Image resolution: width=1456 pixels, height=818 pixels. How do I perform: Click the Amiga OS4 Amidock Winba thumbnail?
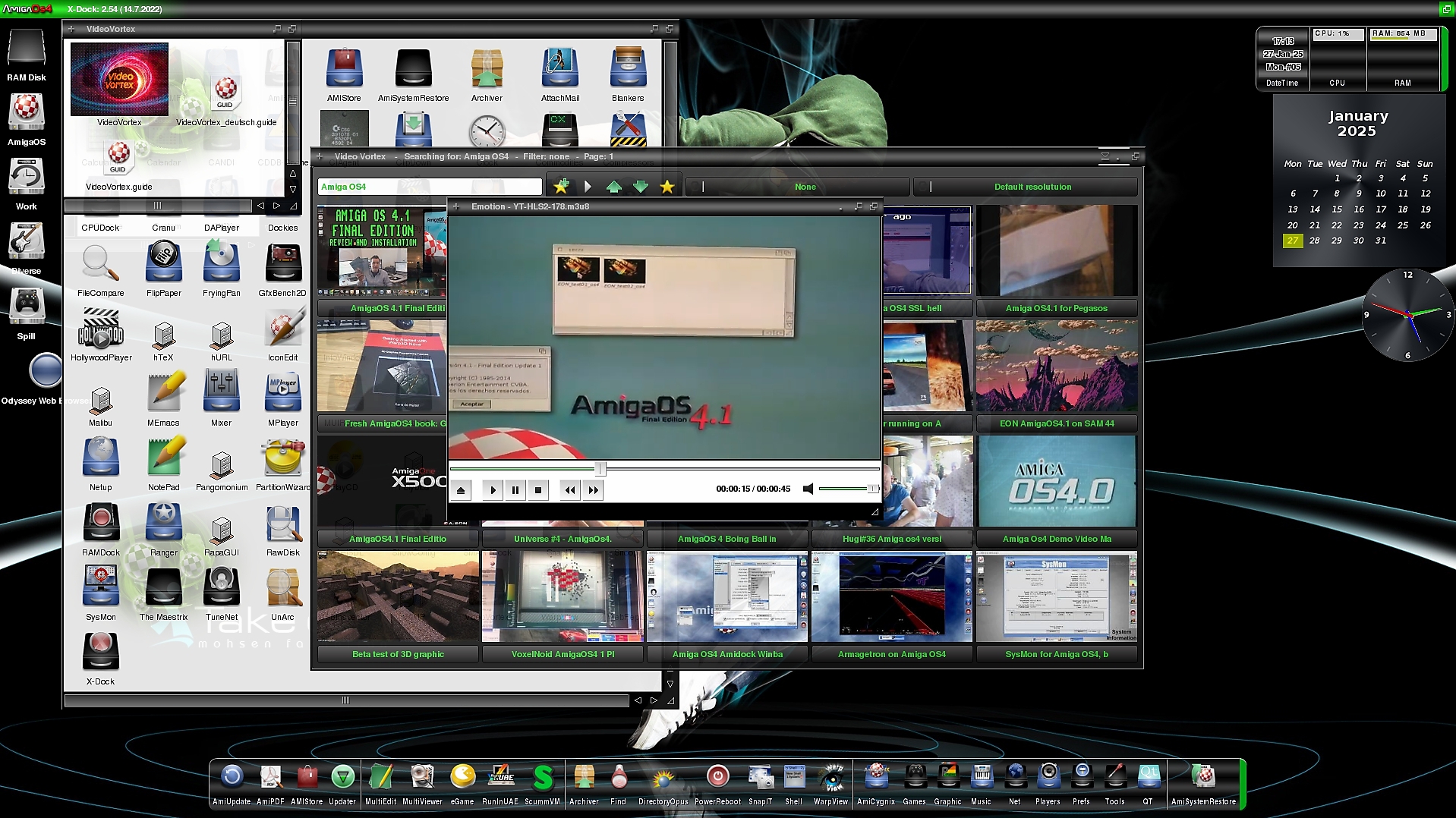tap(727, 596)
